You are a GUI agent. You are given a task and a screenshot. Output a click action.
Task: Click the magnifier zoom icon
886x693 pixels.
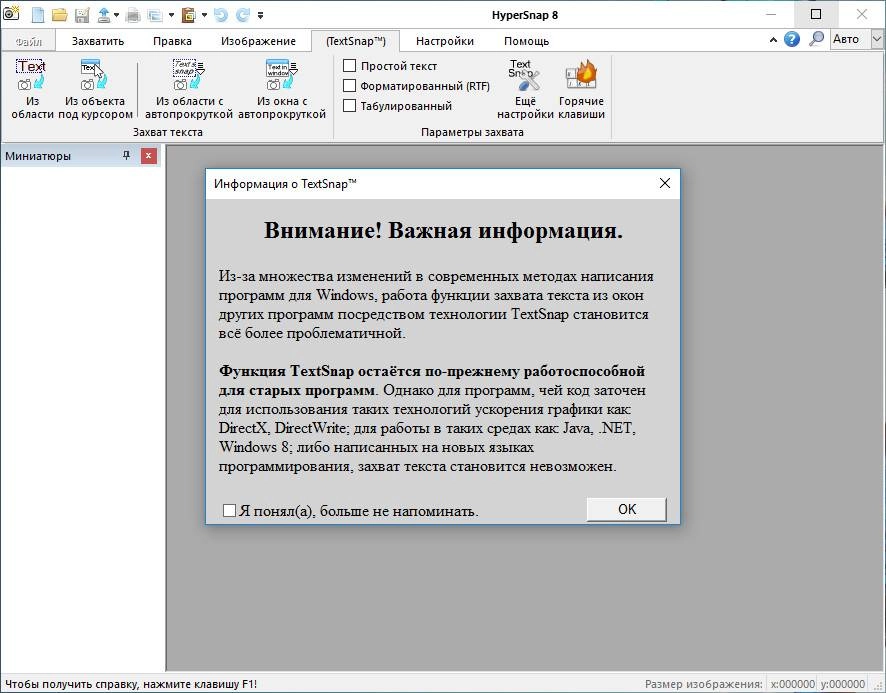point(816,39)
